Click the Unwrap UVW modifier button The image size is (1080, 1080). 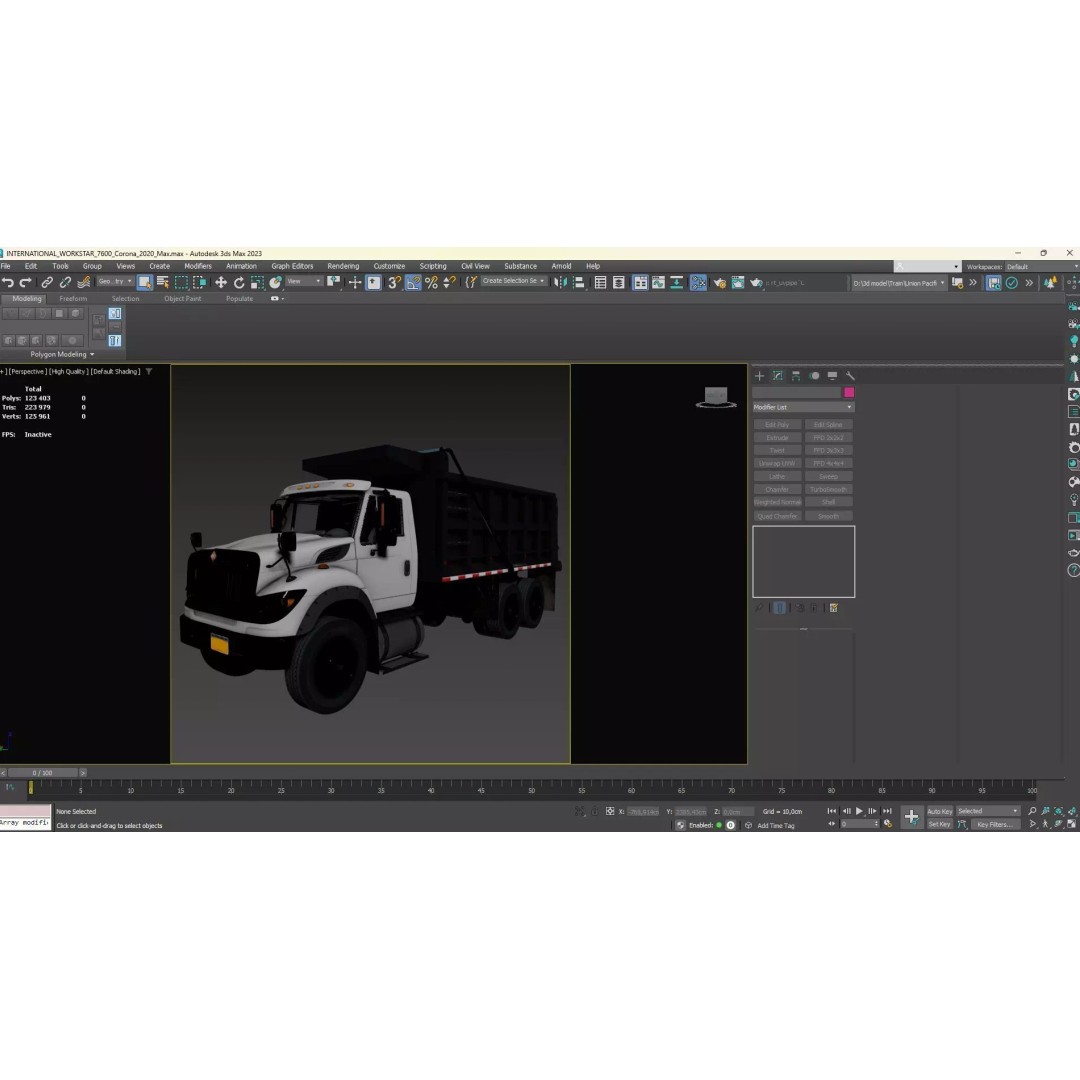(777, 464)
